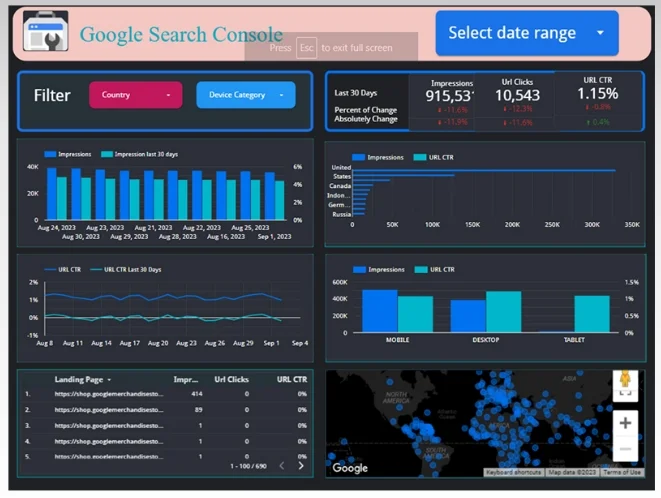
Task: Click Impressions legend in country bar chart
Action: [x=378, y=157]
